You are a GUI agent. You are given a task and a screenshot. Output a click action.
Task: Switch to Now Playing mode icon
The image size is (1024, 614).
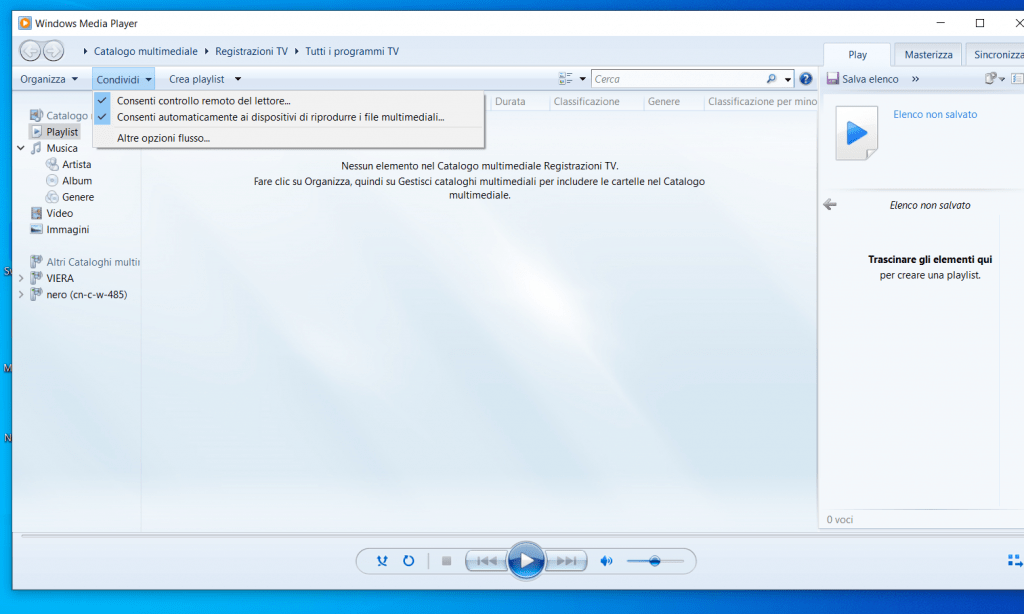1016,561
